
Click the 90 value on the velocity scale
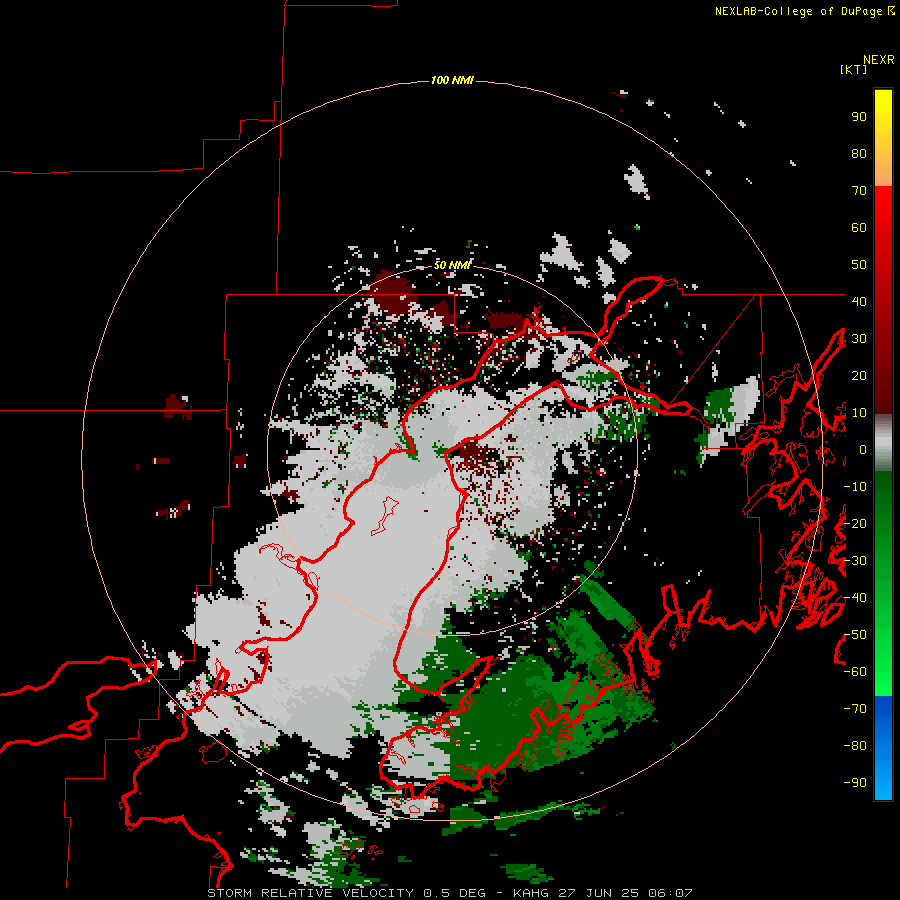859,117
